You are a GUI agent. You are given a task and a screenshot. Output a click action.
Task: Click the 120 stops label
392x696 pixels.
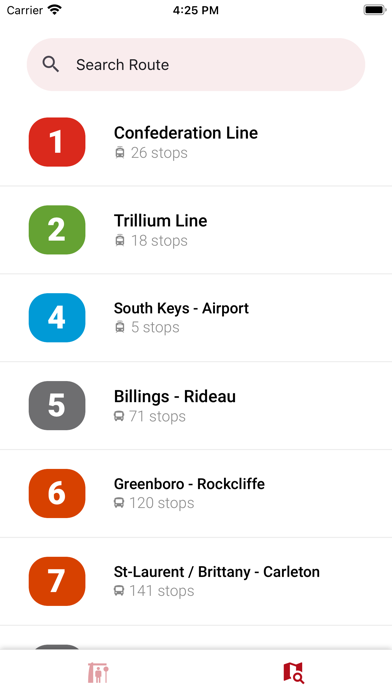(x=162, y=503)
